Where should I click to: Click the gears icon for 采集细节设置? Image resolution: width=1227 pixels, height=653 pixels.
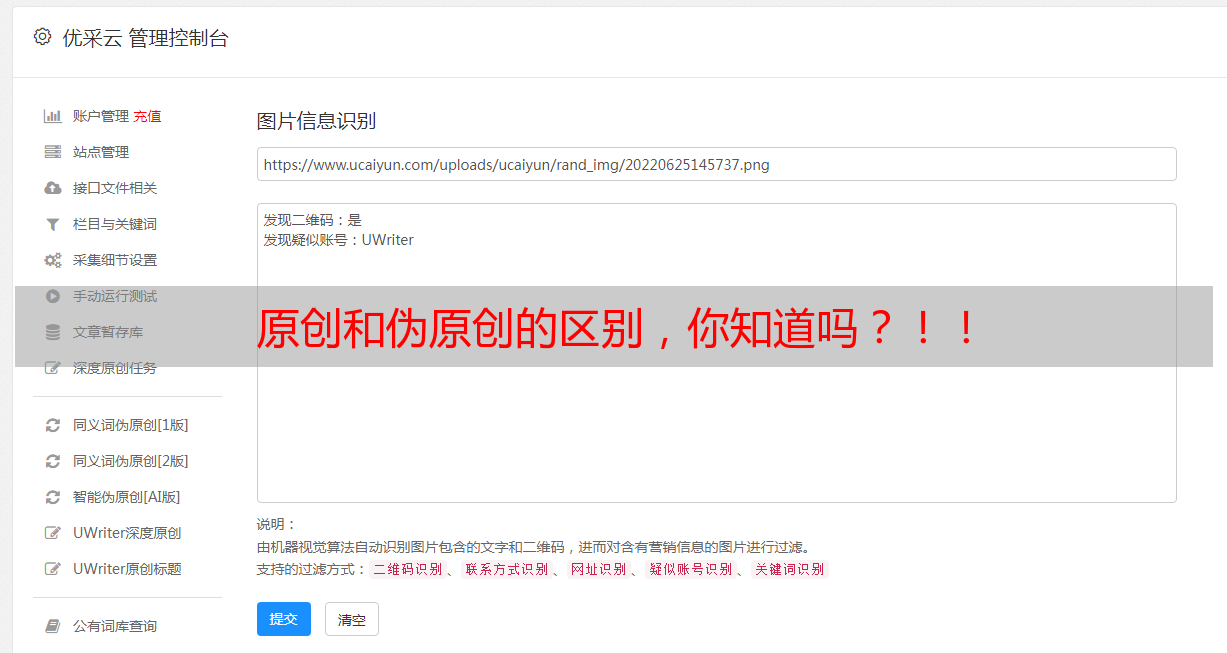tap(53, 260)
